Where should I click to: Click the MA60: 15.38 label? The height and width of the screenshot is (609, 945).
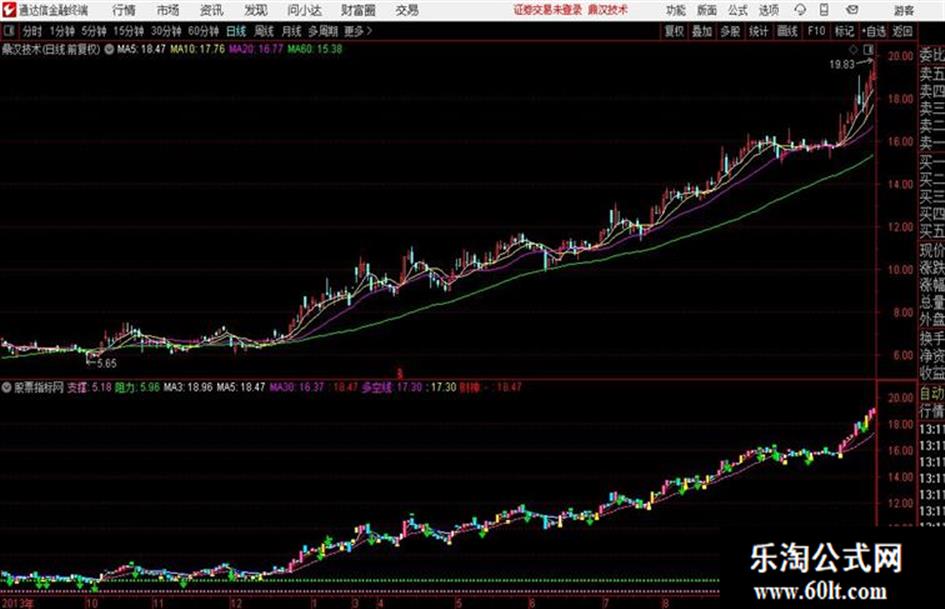(315, 49)
